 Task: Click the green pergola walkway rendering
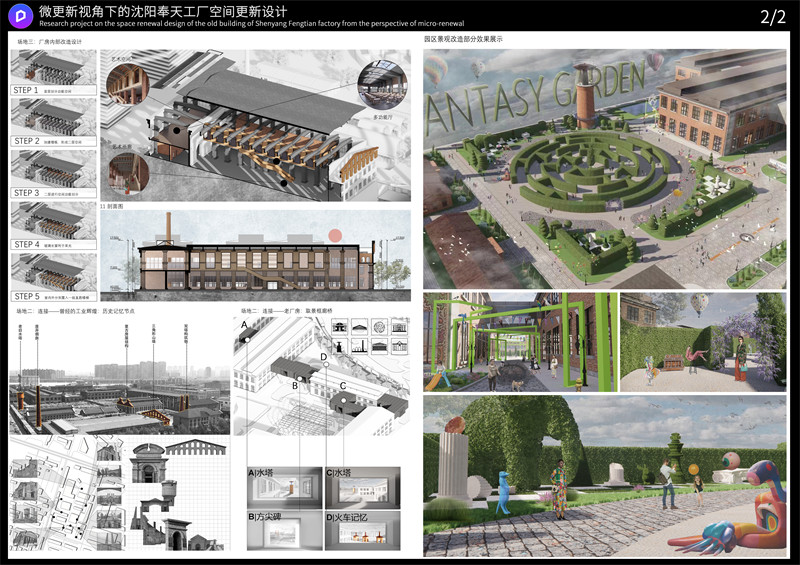coord(518,340)
